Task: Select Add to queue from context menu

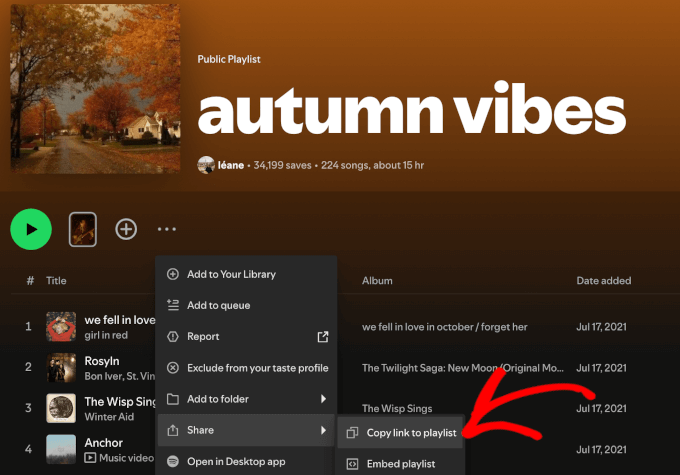Action: point(218,305)
